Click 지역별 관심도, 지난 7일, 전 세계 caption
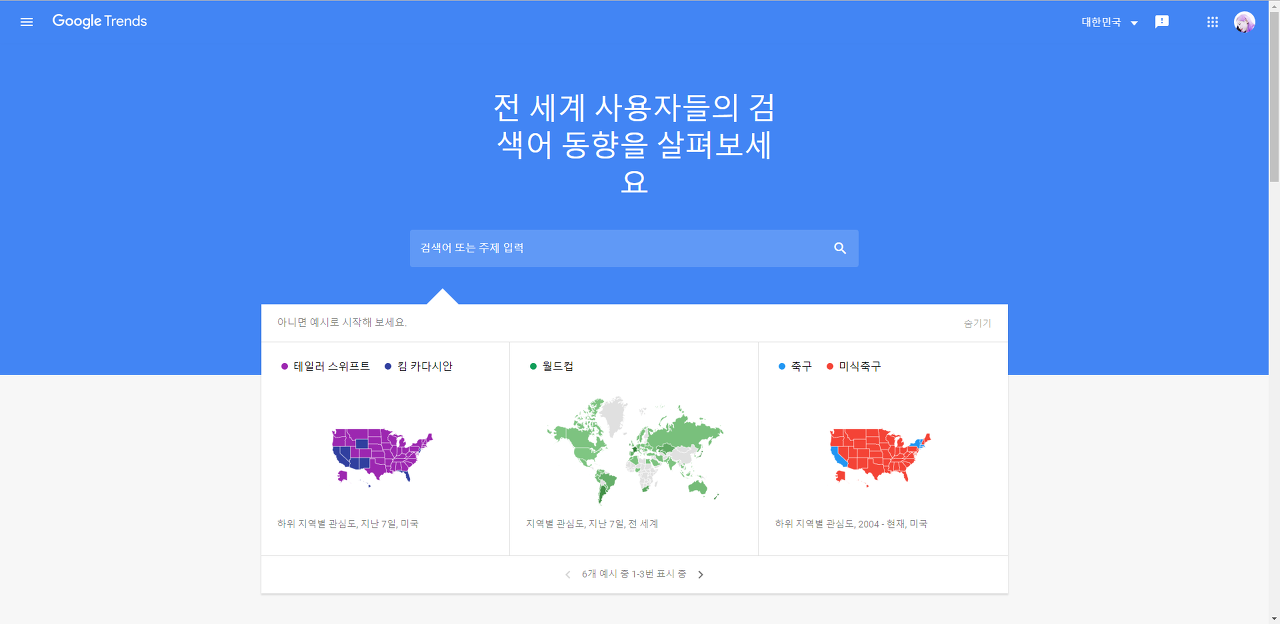 [x=592, y=523]
